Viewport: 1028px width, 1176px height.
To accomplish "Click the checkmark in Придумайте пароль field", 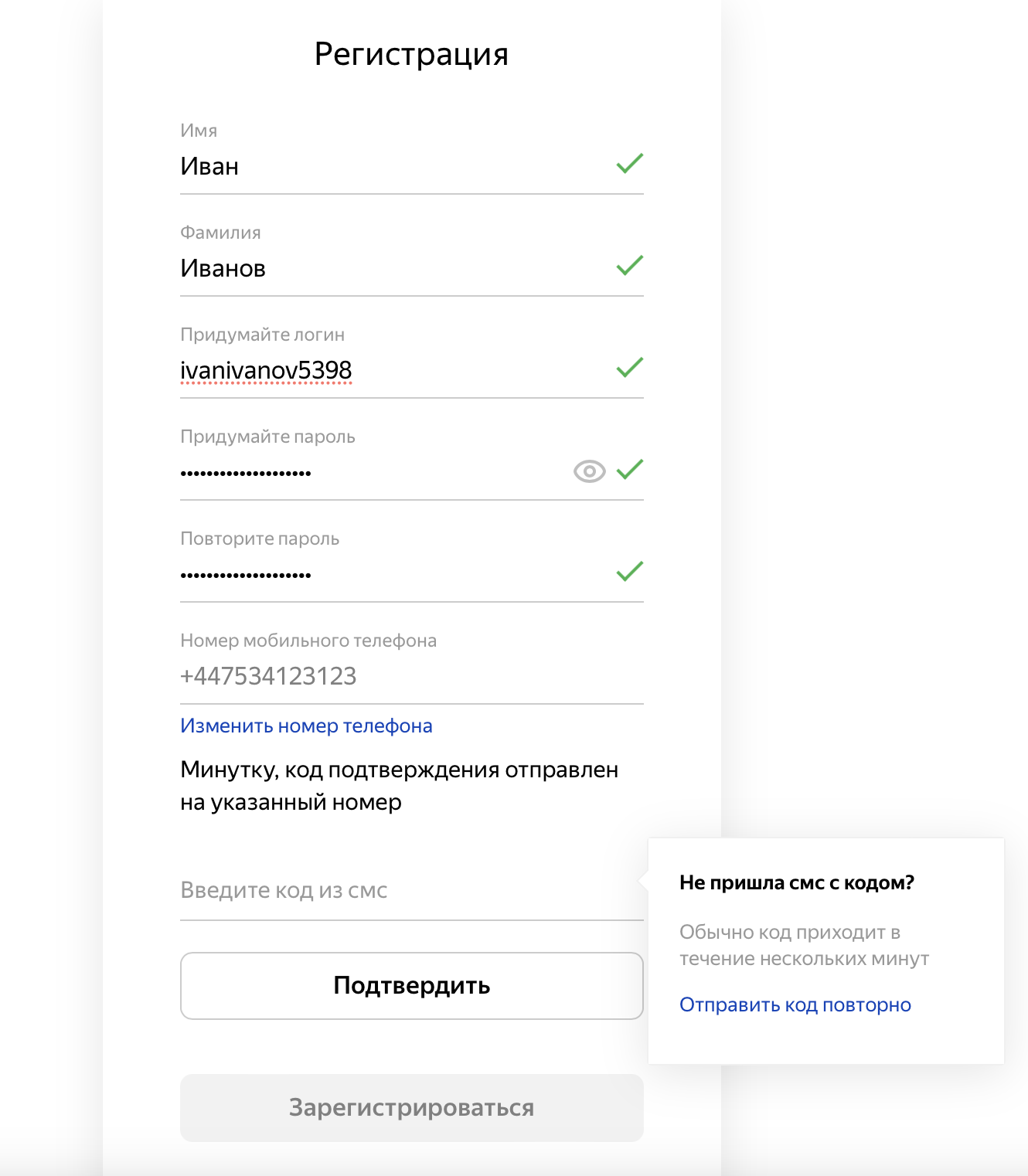I will point(630,470).
